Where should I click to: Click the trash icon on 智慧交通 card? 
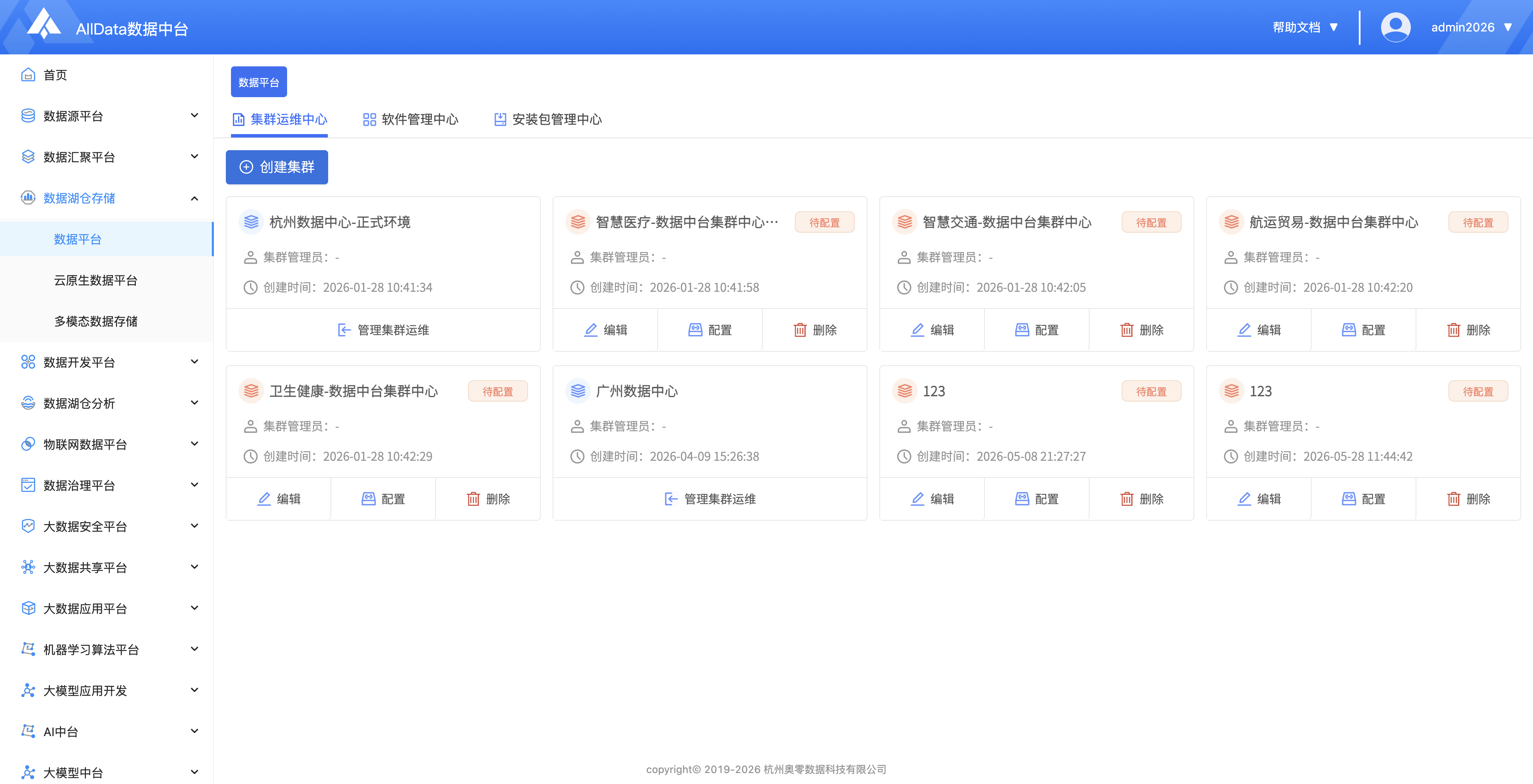pos(1126,330)
